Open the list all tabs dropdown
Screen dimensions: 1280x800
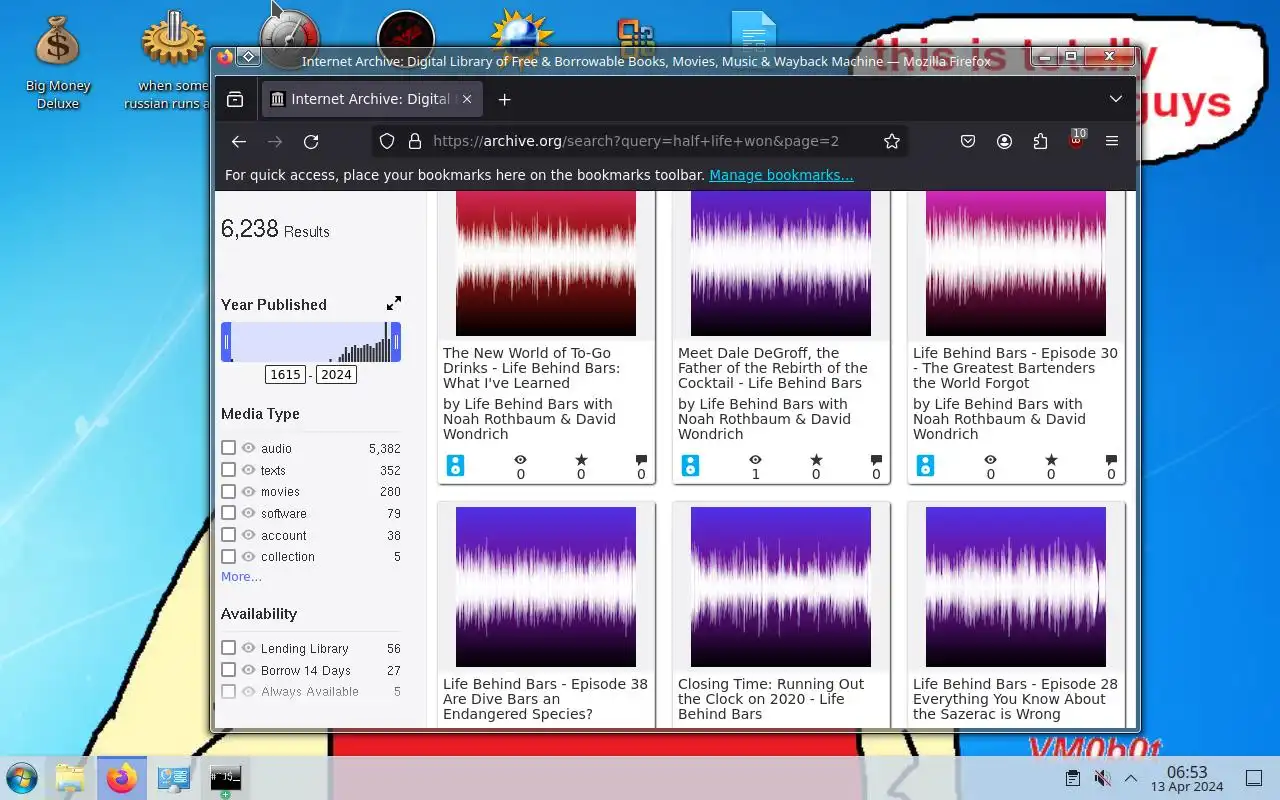pyautogui.click(x=1116, y=99)
